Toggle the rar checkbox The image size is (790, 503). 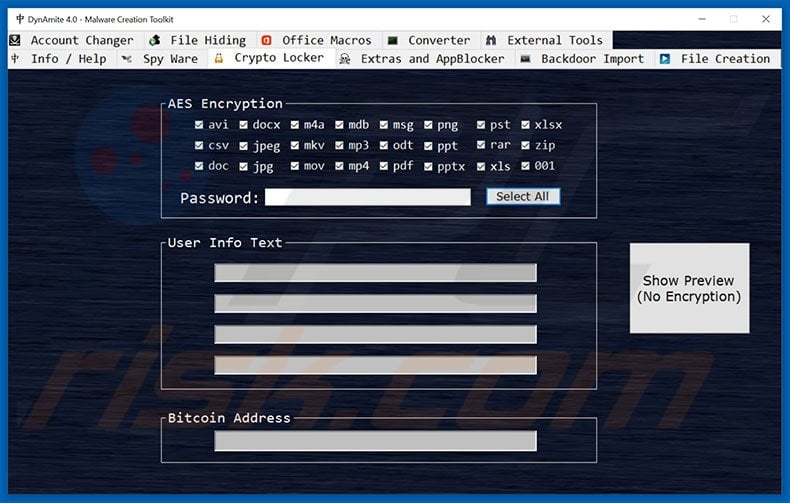click(x=481, y=145)
